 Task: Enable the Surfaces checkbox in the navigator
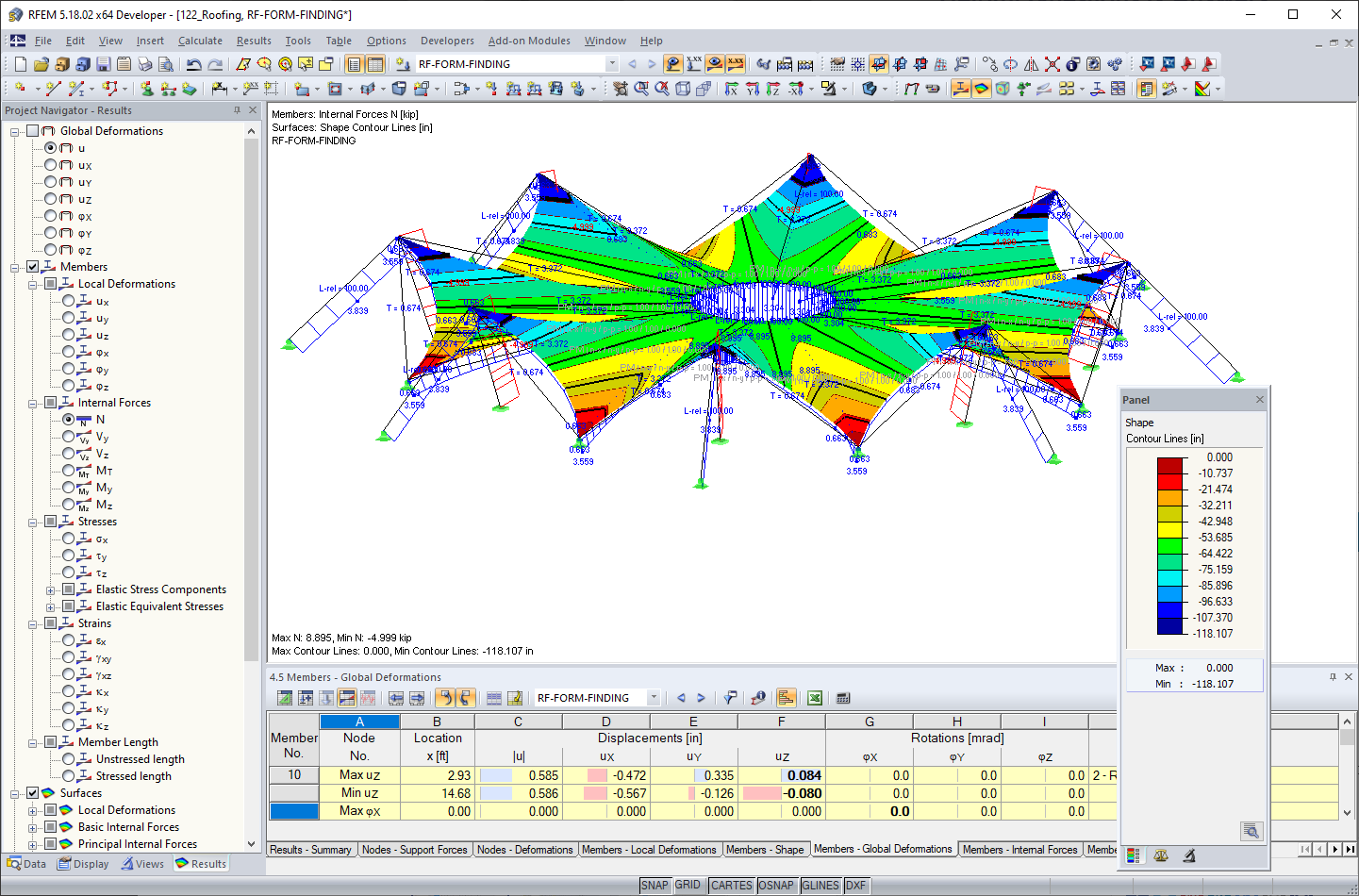34,793
